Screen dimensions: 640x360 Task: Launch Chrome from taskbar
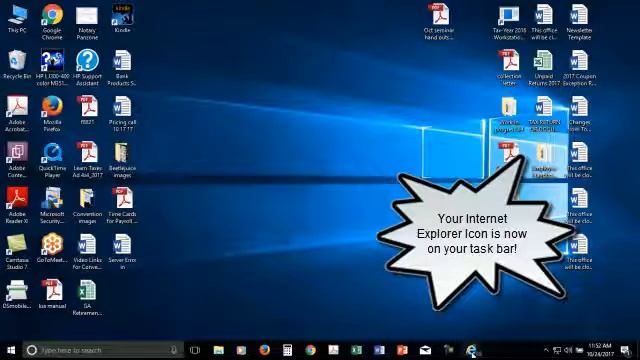tap(311, 350)
